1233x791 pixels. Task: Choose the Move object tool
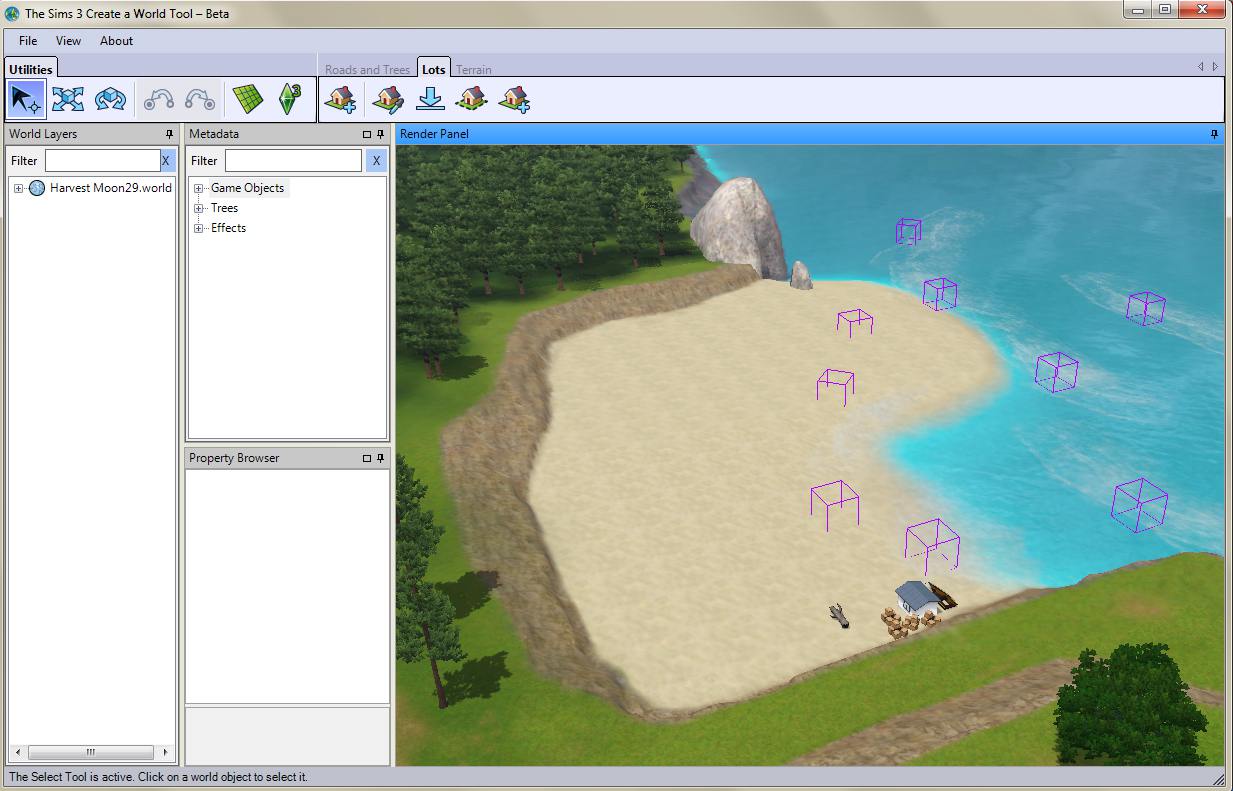[68, 100]
